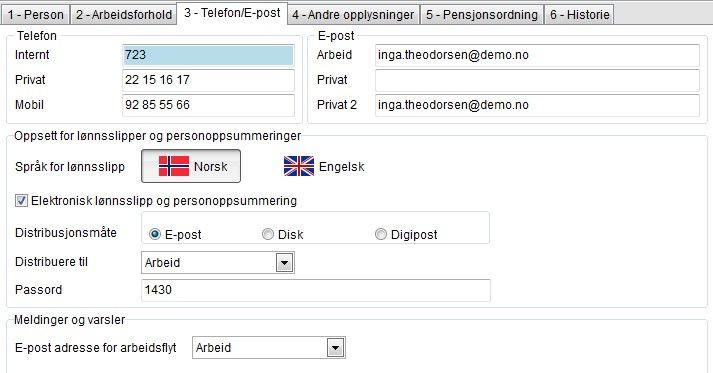
Task: Choose Digipost distribution radio button
Action: (x=381, y=234)
